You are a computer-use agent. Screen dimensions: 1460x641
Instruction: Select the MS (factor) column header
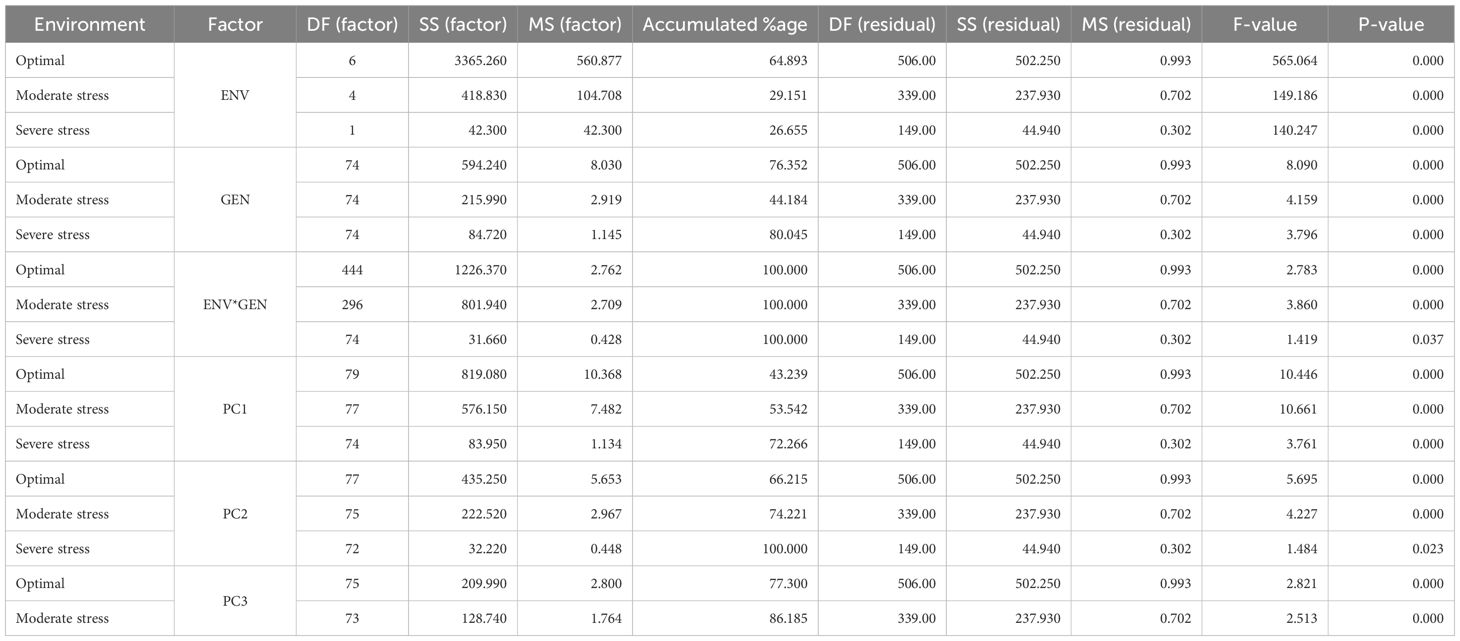click(575, 25)
